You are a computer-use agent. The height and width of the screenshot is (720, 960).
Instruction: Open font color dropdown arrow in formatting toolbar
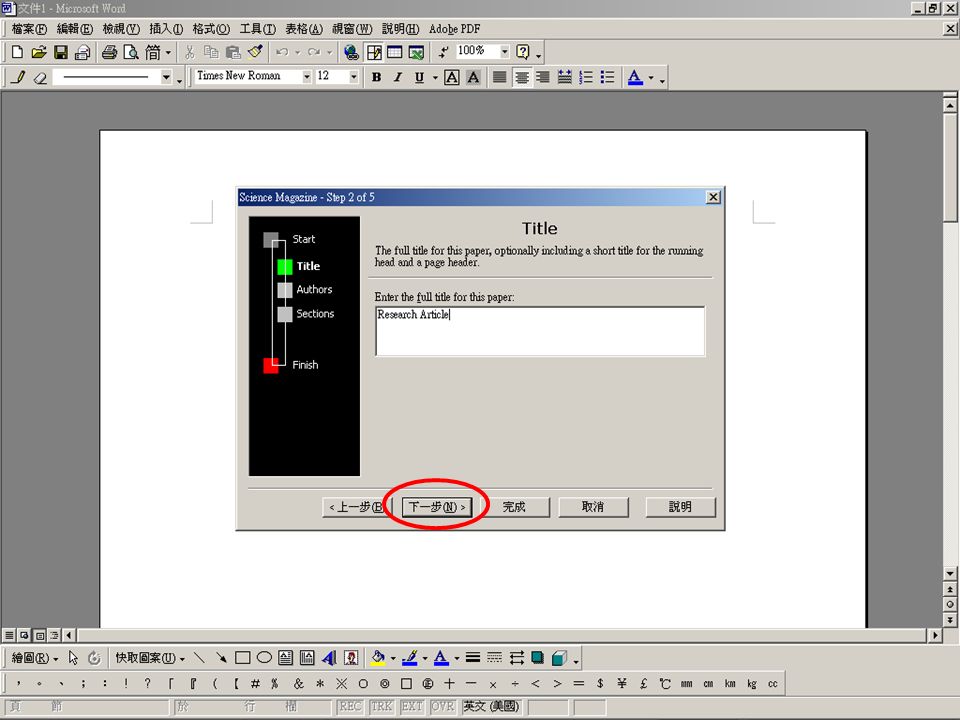(x=651, y=78)
